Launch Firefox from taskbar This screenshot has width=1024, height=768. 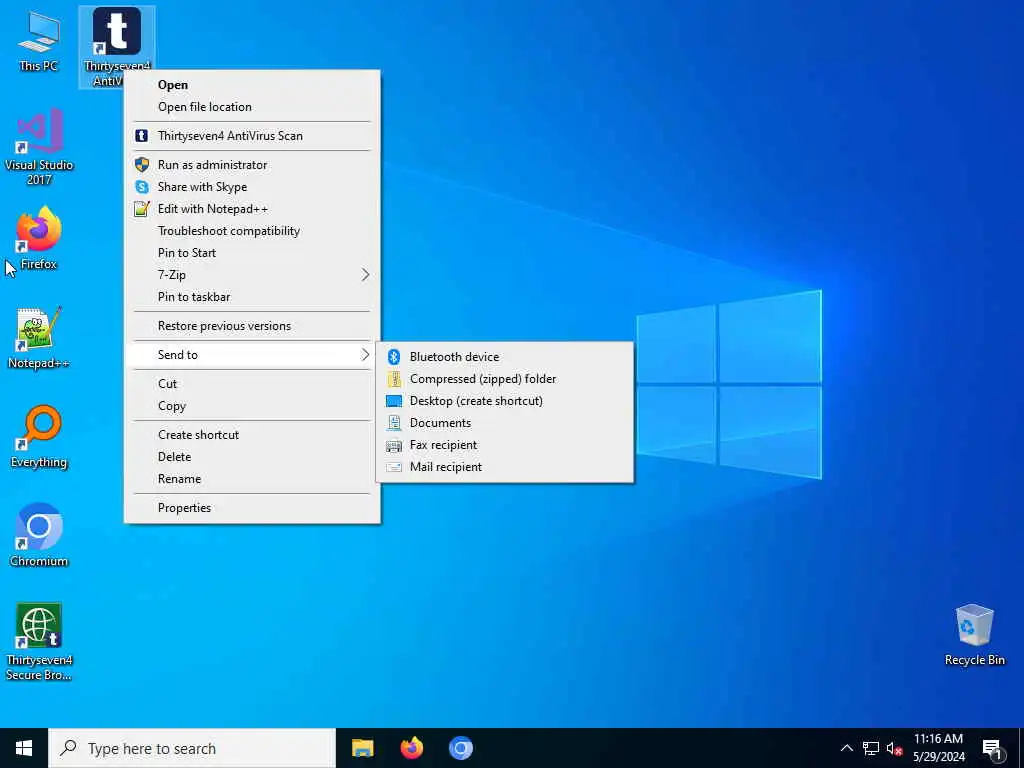411,748
